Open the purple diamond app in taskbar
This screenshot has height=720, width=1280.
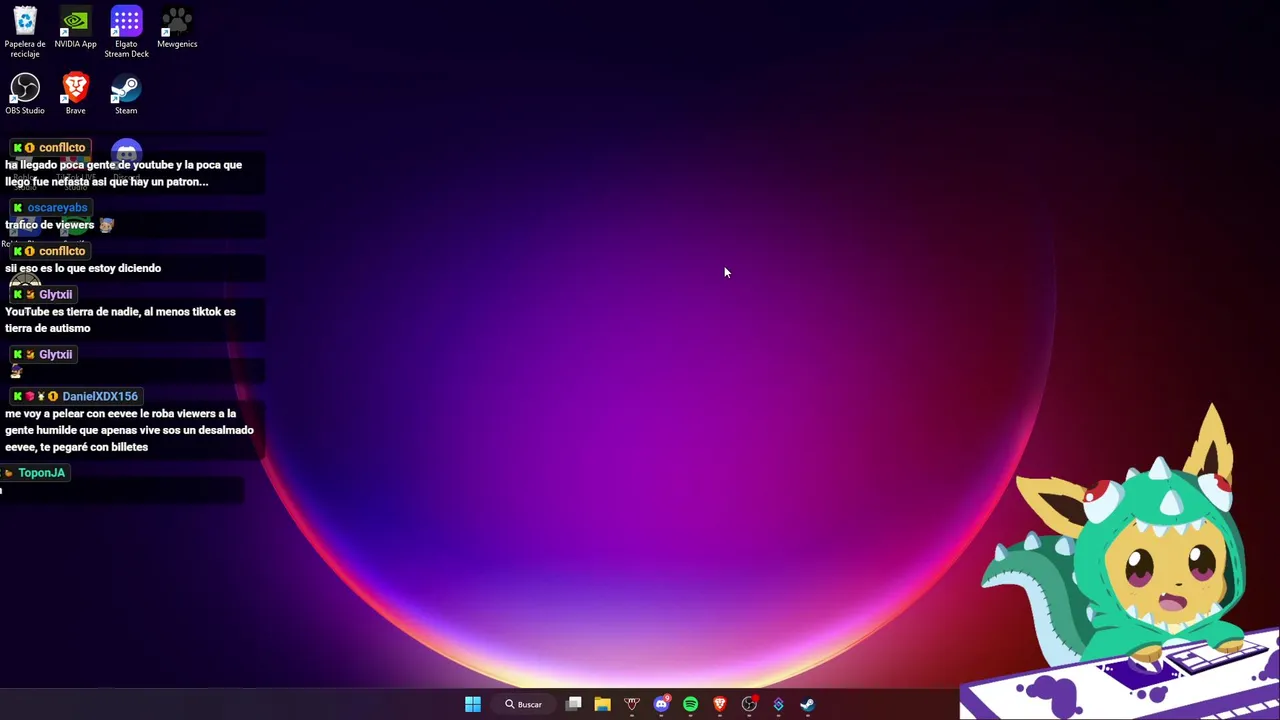[778, 704]
